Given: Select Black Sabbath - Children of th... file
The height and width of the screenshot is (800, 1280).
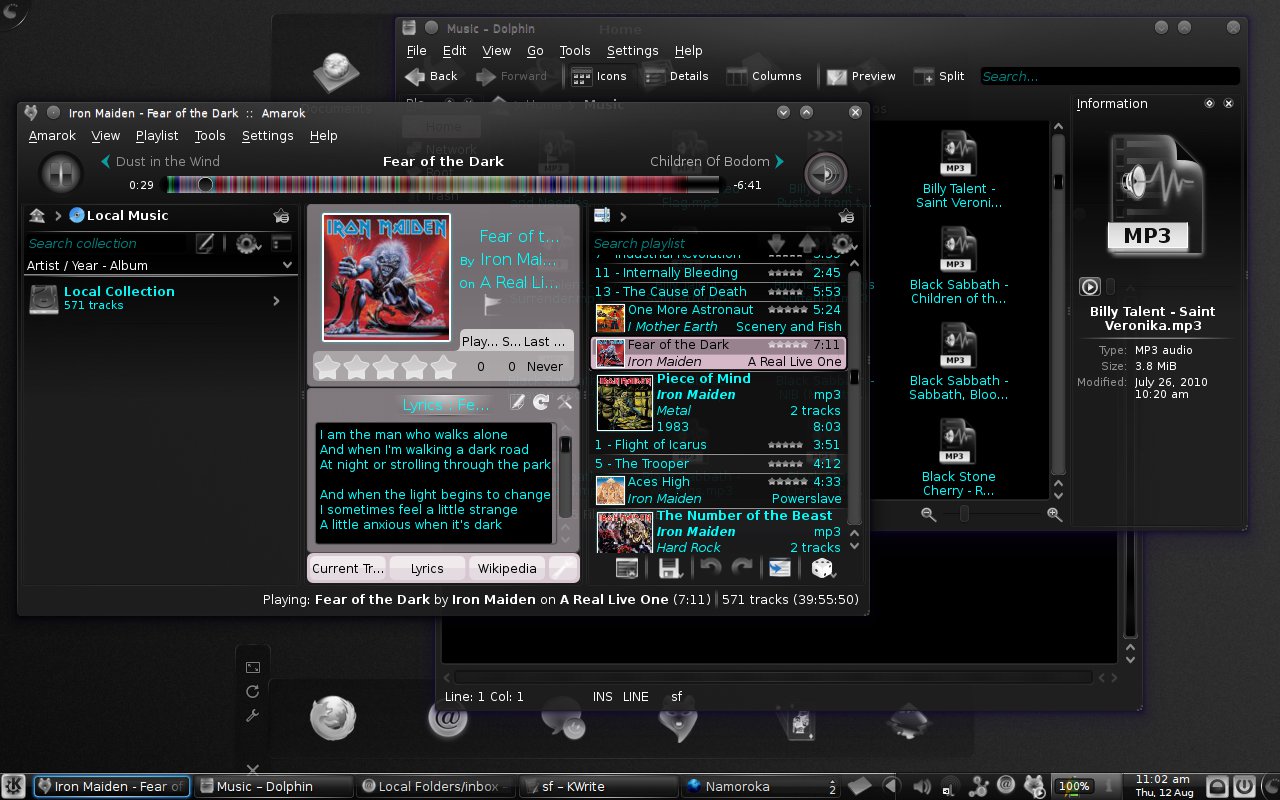Looking at the screenshot, I should pos(958,265).
